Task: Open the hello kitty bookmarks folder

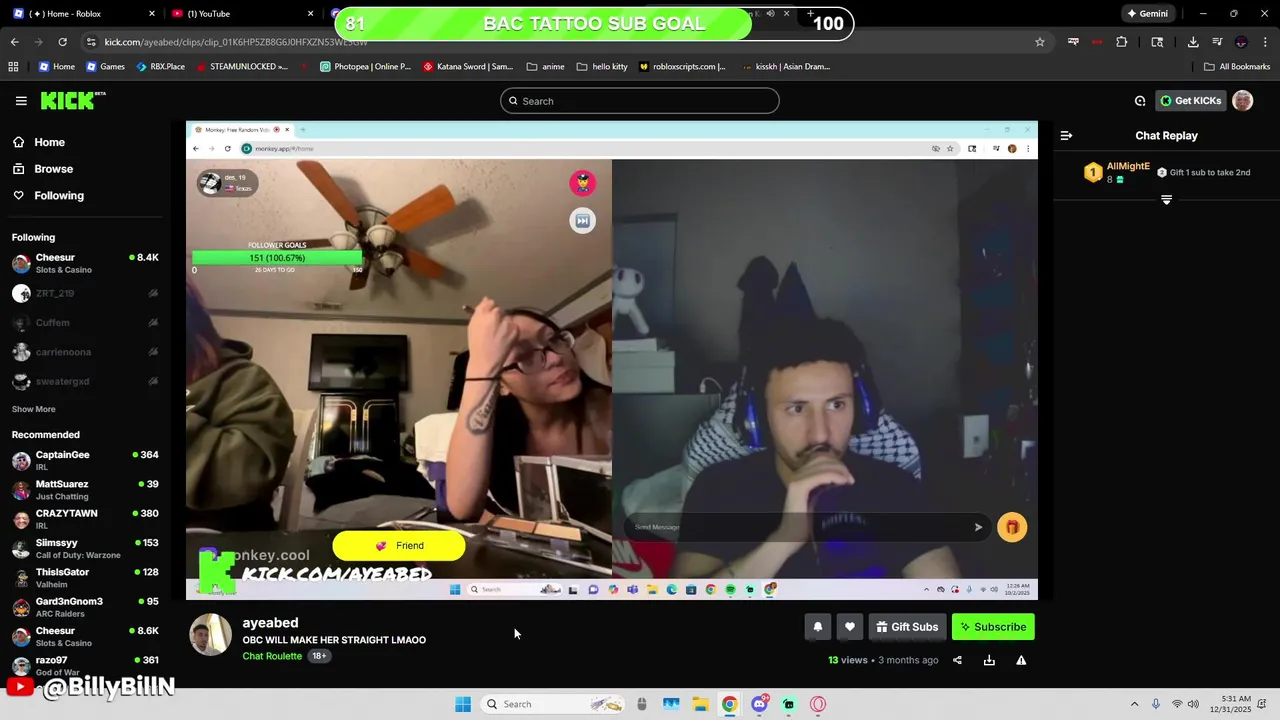Action: click(x=601, y=67)
